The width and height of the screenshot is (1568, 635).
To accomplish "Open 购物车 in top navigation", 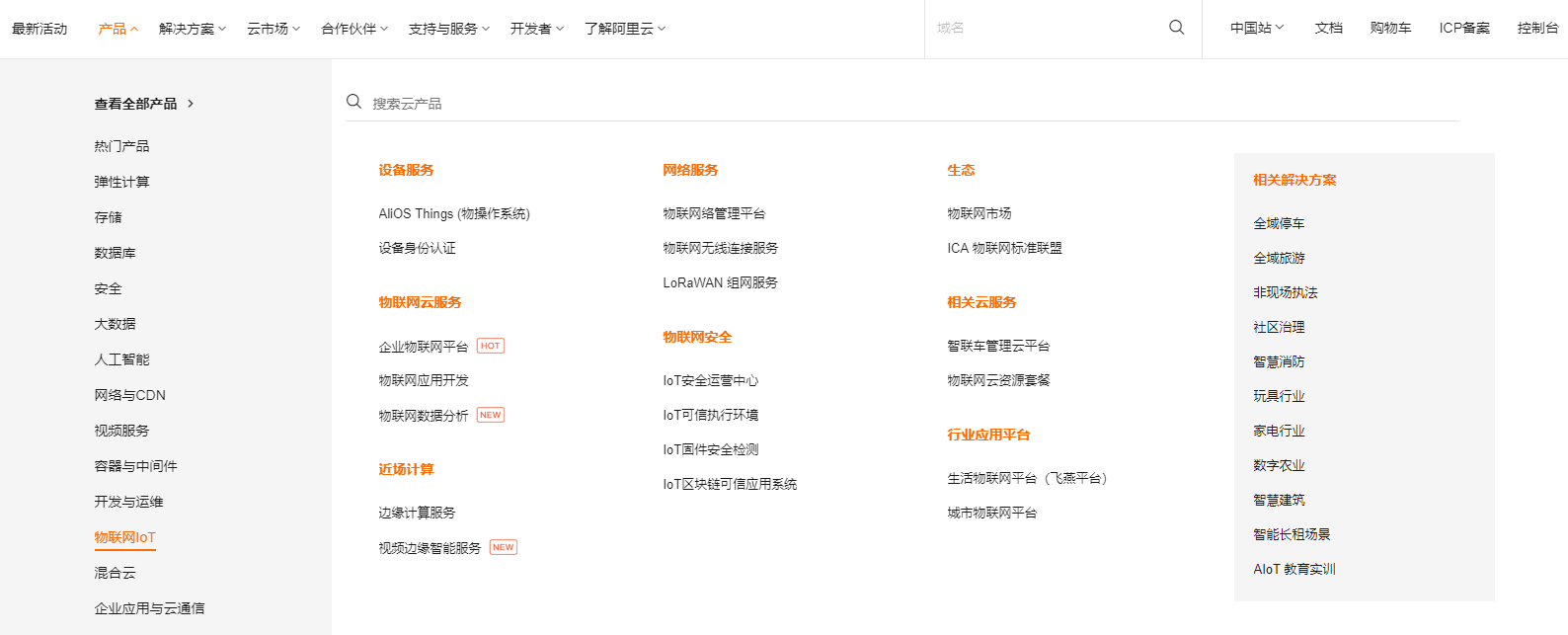I will tap(1391, 28).
